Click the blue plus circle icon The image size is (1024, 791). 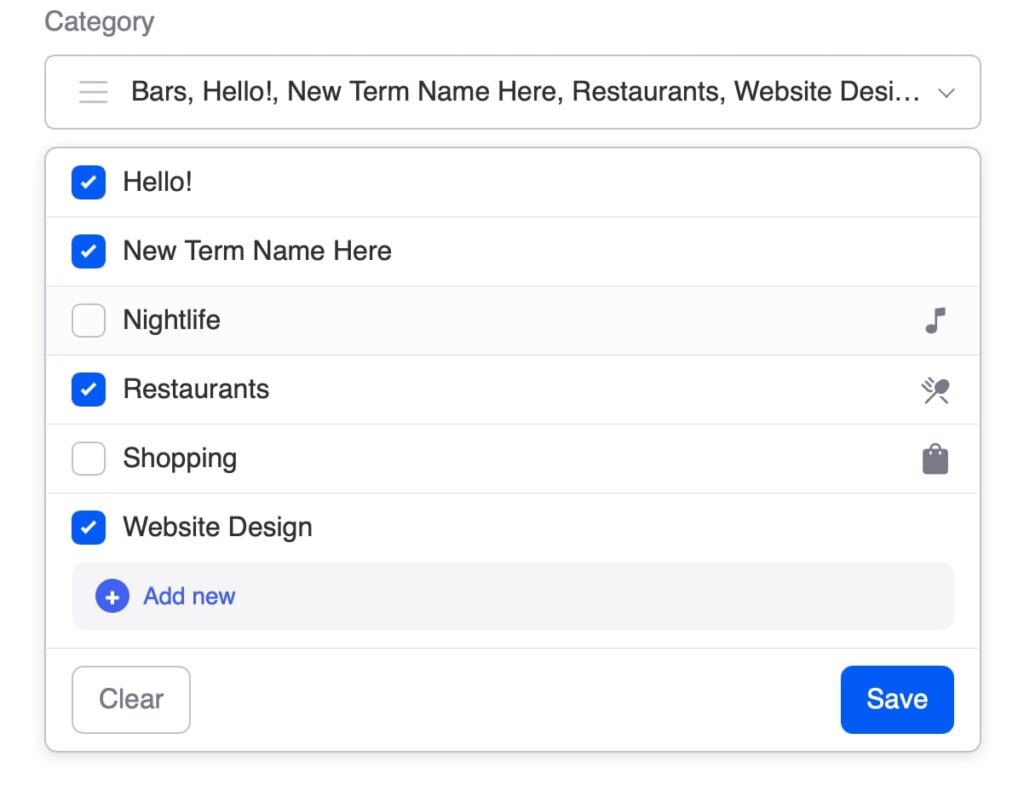[x=112, y=597]
